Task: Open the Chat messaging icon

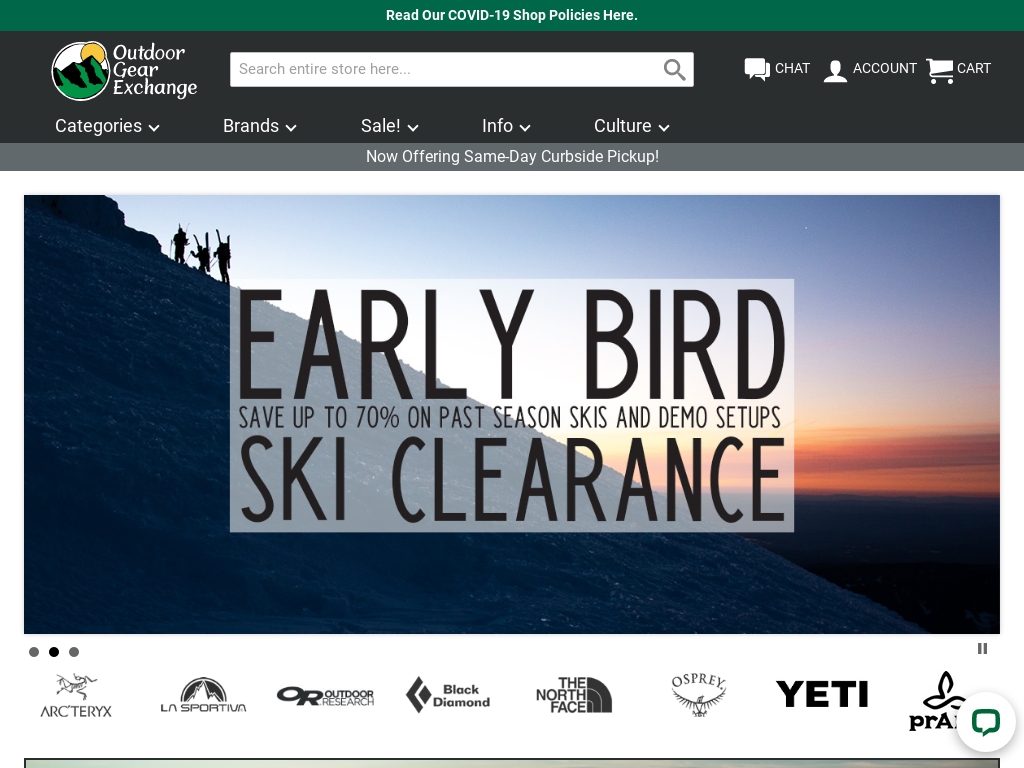Action: tap(757, 70)
